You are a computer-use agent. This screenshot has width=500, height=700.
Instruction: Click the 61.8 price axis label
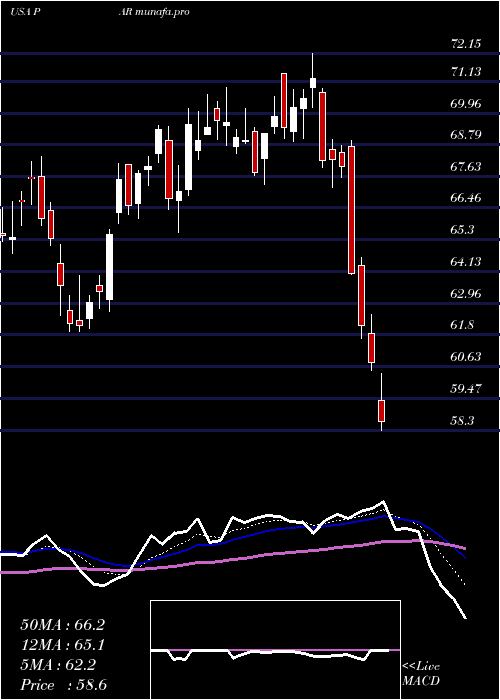pos(462,325)
